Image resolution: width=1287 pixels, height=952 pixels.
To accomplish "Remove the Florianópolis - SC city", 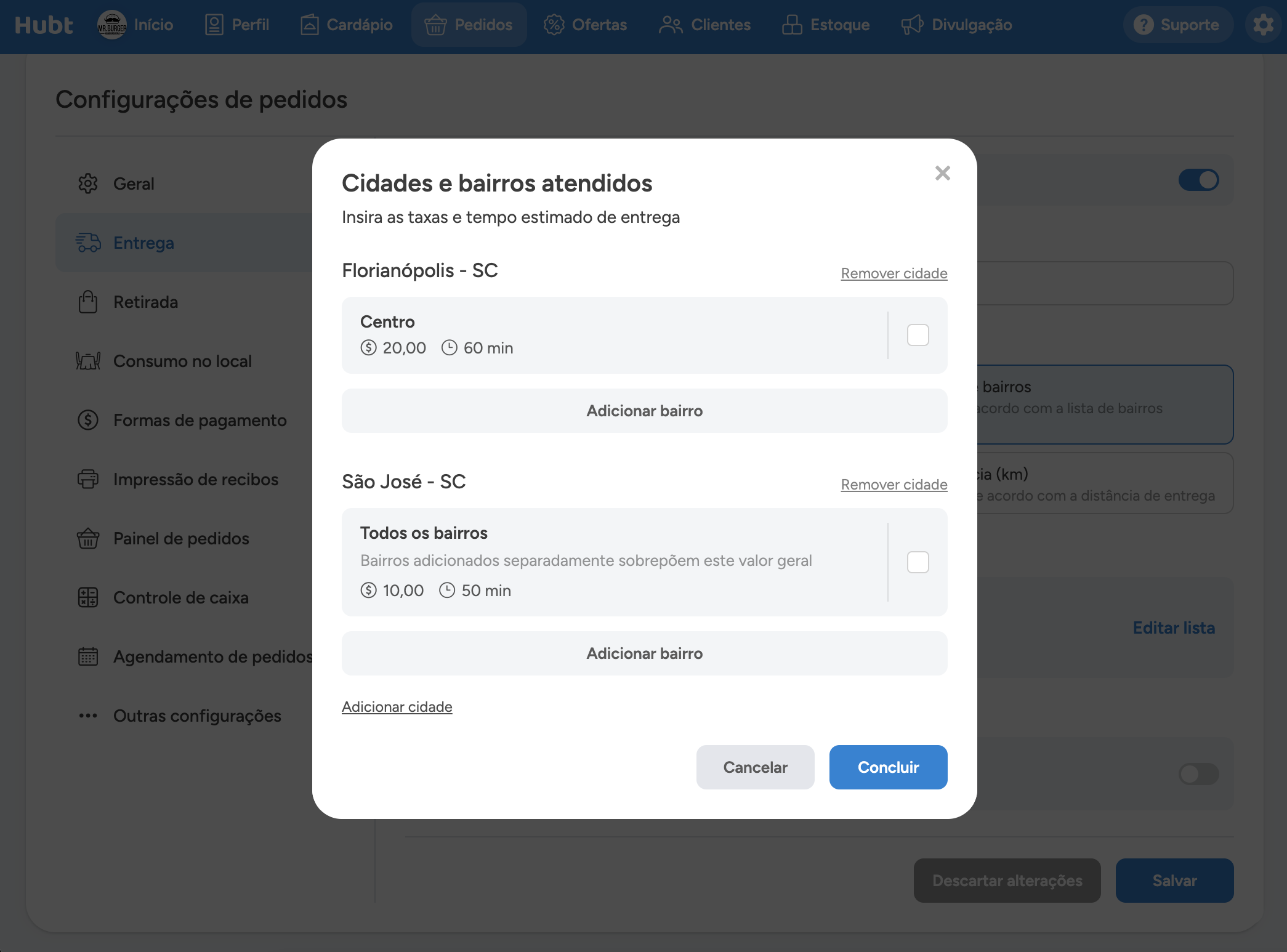I will click(894, 273).
